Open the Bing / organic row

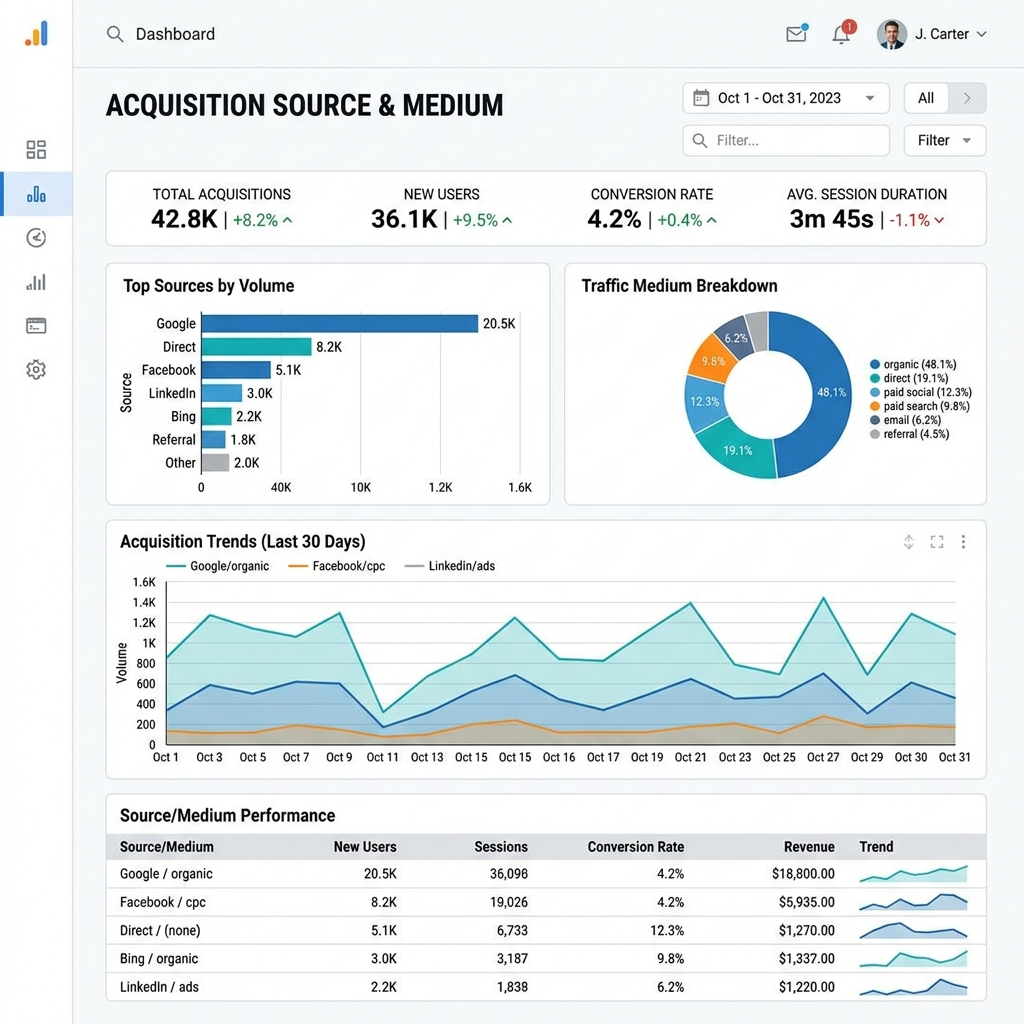click(546, 959)
